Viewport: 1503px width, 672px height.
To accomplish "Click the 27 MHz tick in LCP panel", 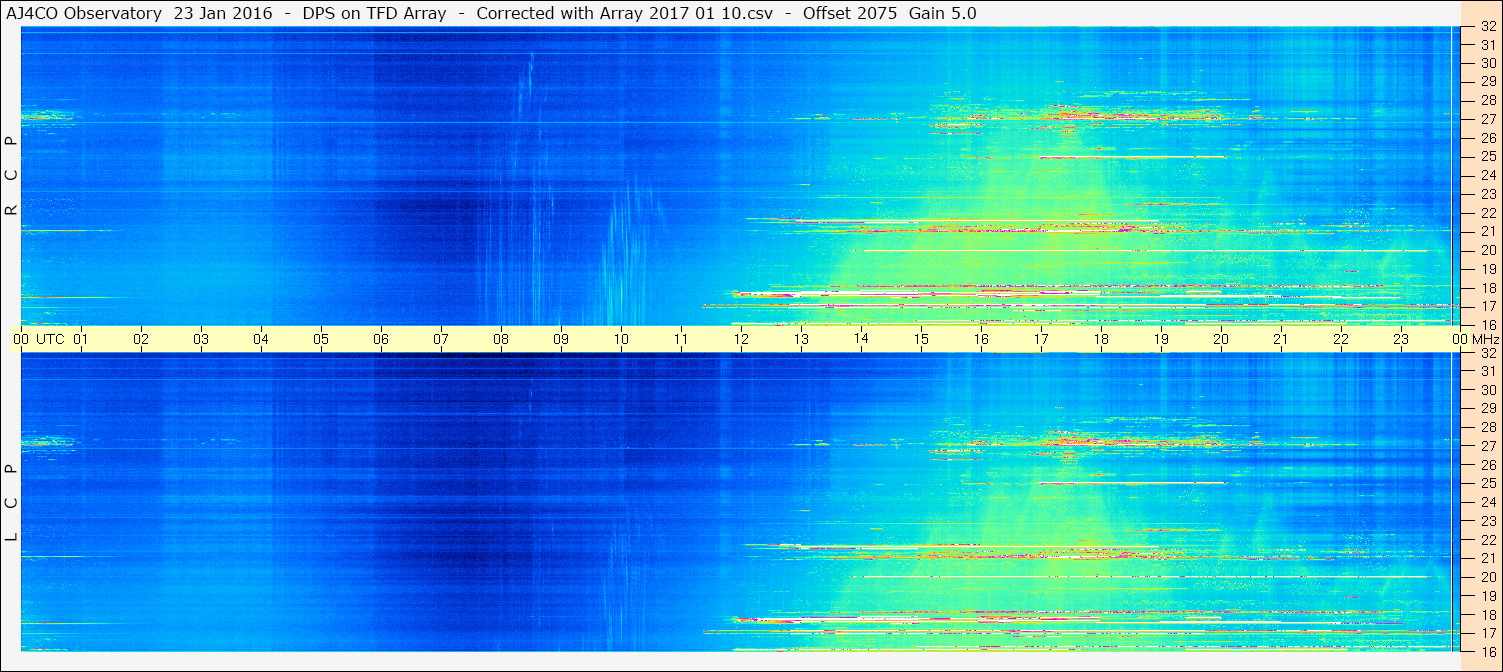I will click(1487, 446).
